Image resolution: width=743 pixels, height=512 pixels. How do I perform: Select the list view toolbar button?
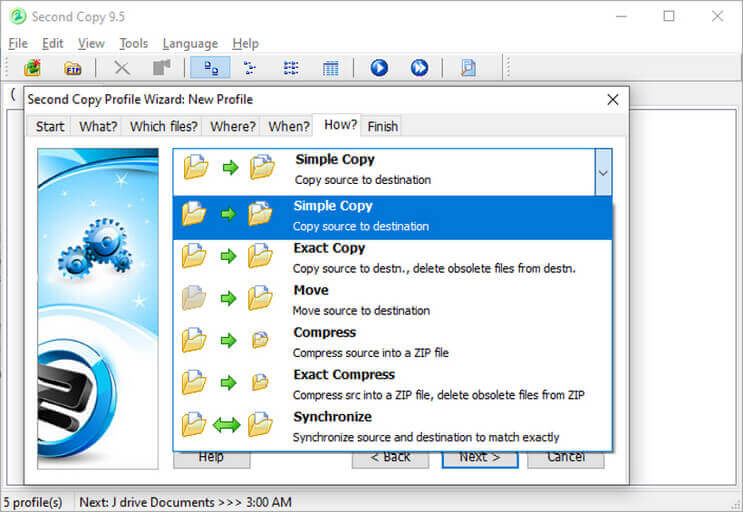point(290,68)
